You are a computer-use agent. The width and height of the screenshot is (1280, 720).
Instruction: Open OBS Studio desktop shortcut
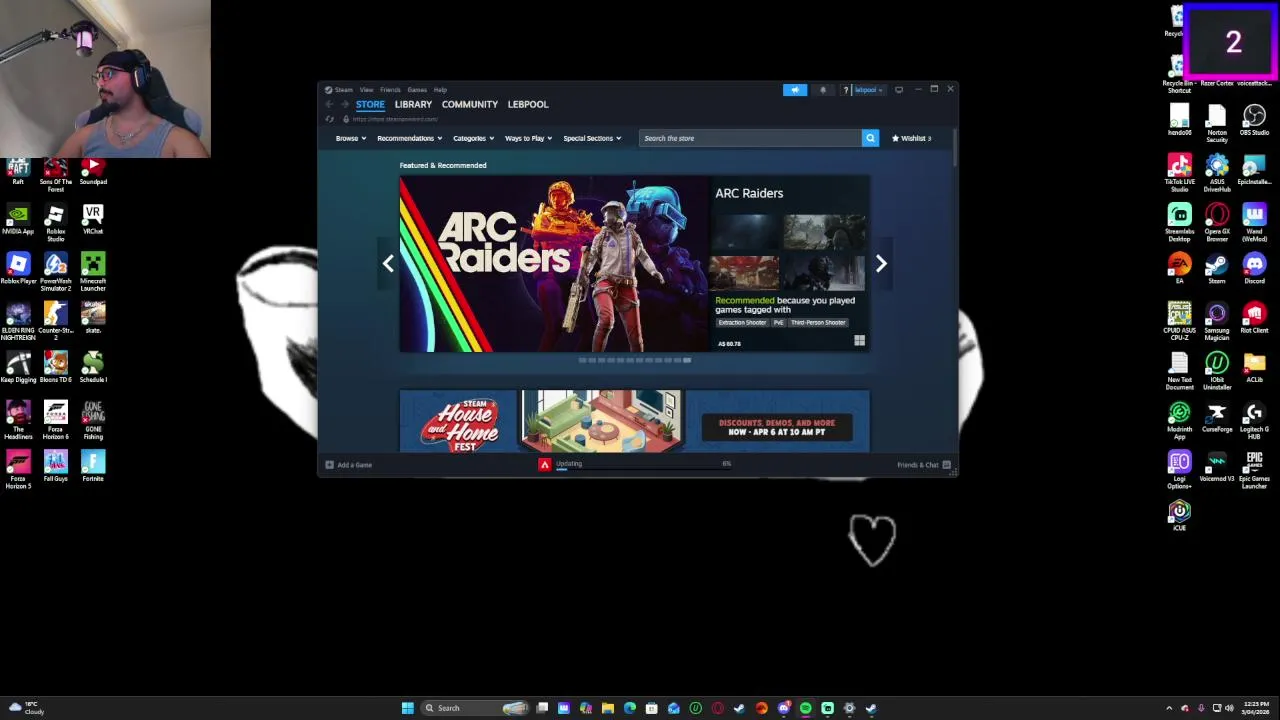tap(1254, 120)
